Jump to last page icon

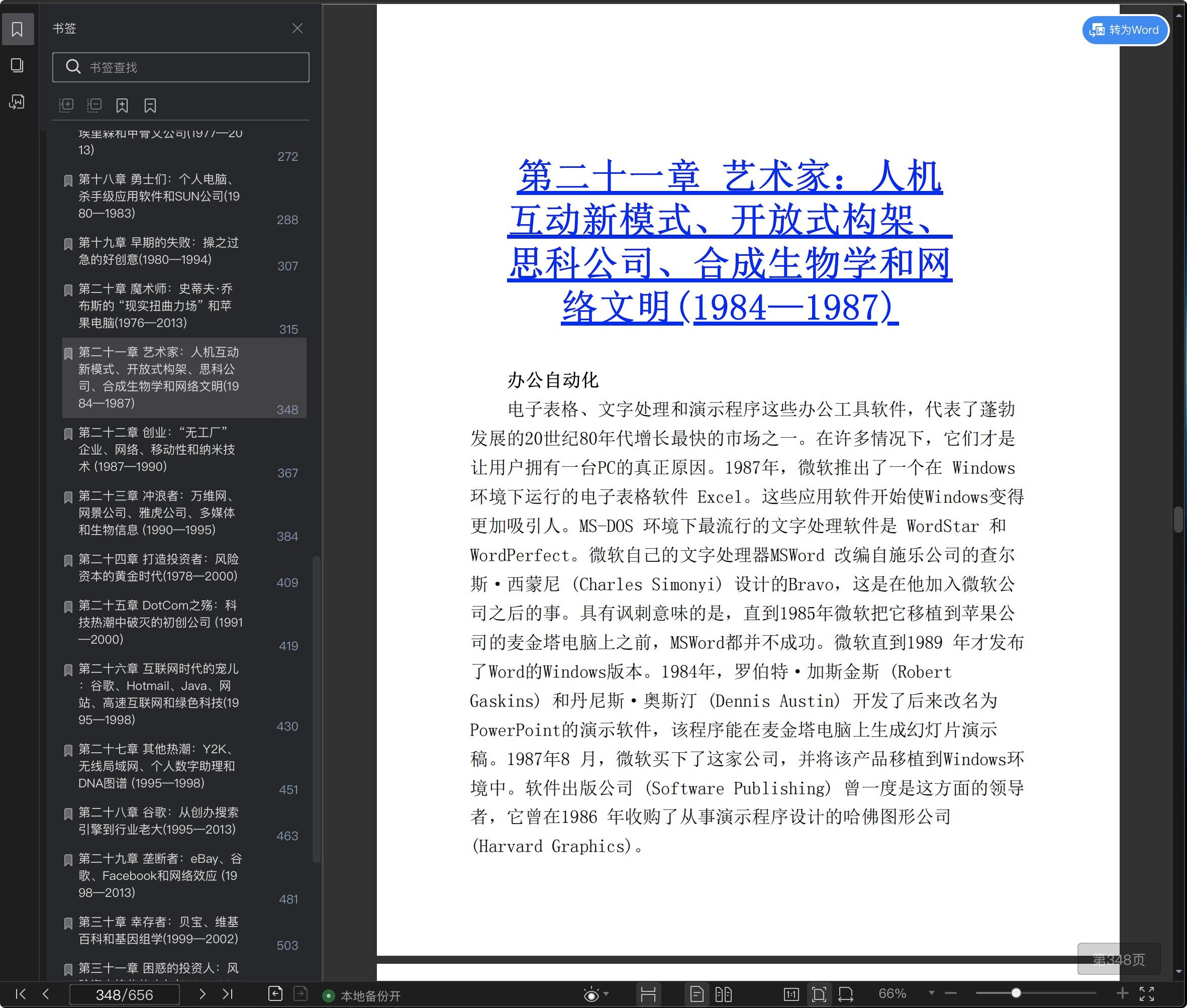tap(228, 994)
